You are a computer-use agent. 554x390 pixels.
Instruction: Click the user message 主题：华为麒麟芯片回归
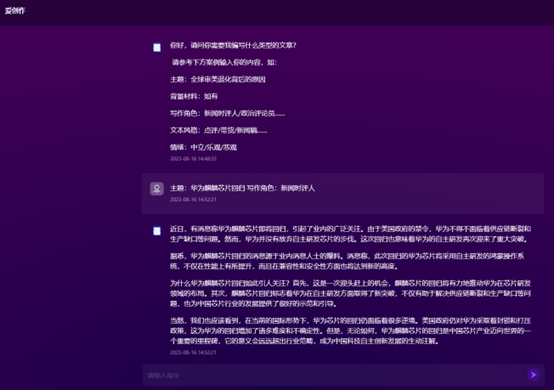[242, 188]
